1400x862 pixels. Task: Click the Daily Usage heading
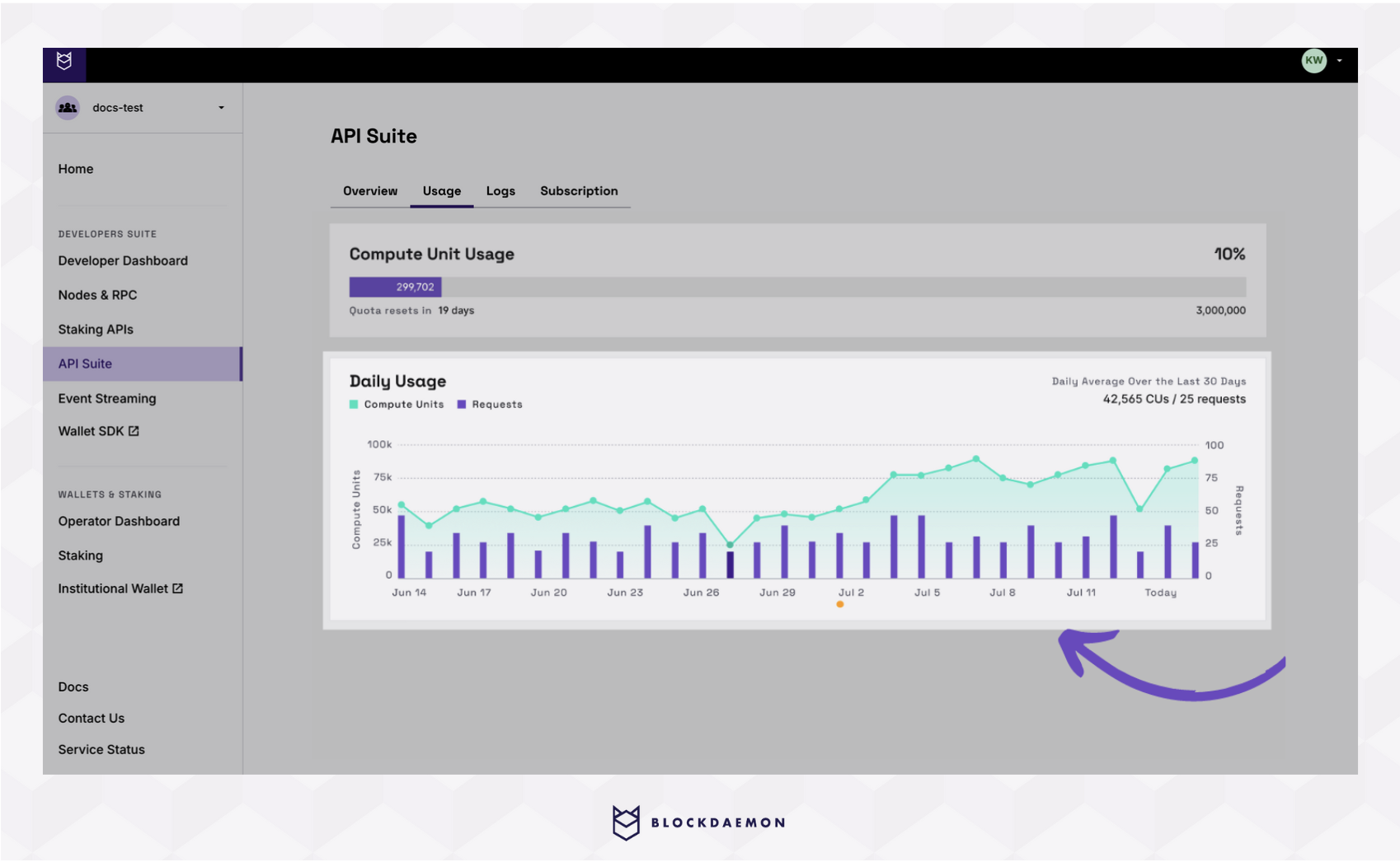click(397, 382)
